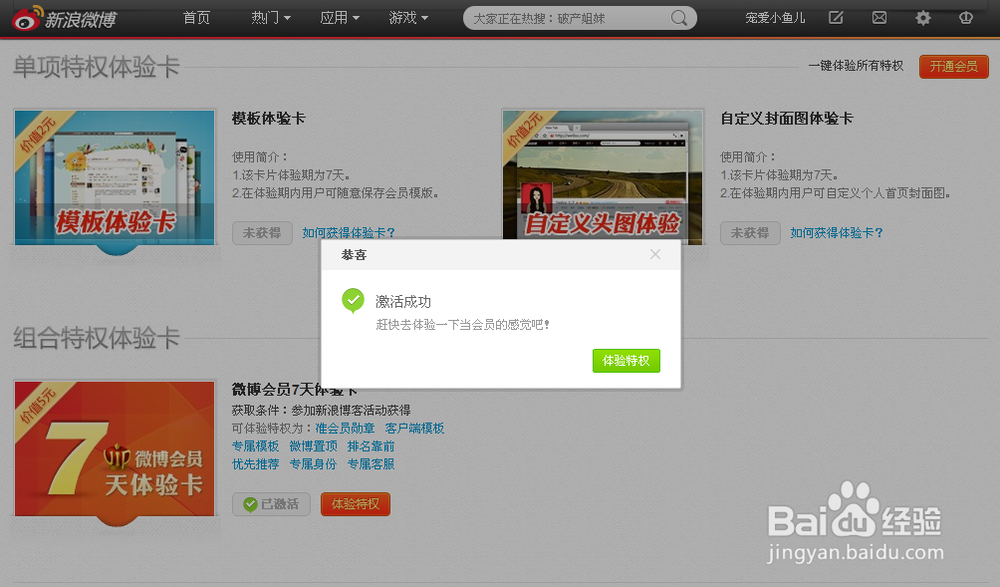Click 未获得 button under 模板体验卡

(x=262, y=233)
